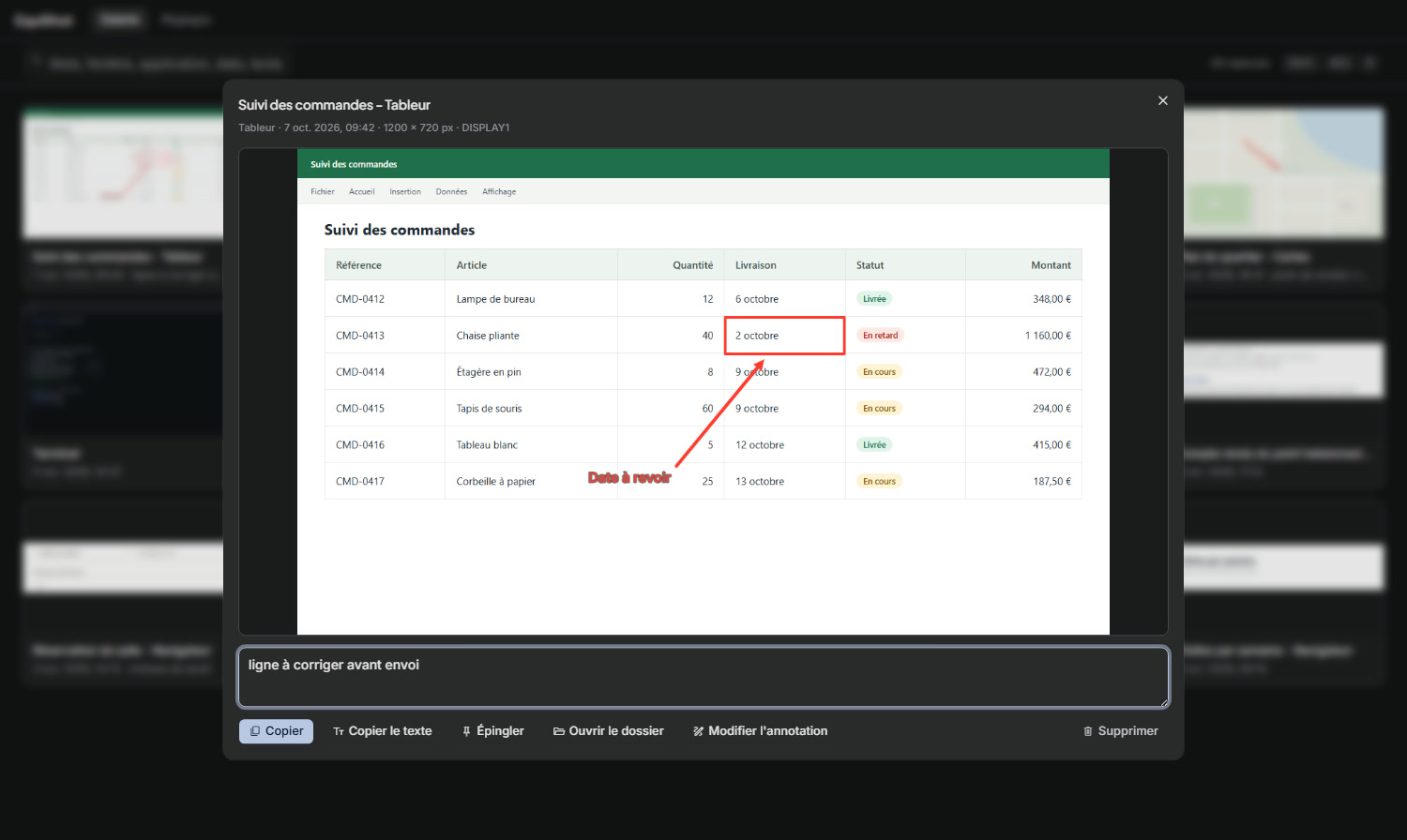Select 'Données' menu in the preview image
Screen dimensions: 1407x840
point(451,191)
